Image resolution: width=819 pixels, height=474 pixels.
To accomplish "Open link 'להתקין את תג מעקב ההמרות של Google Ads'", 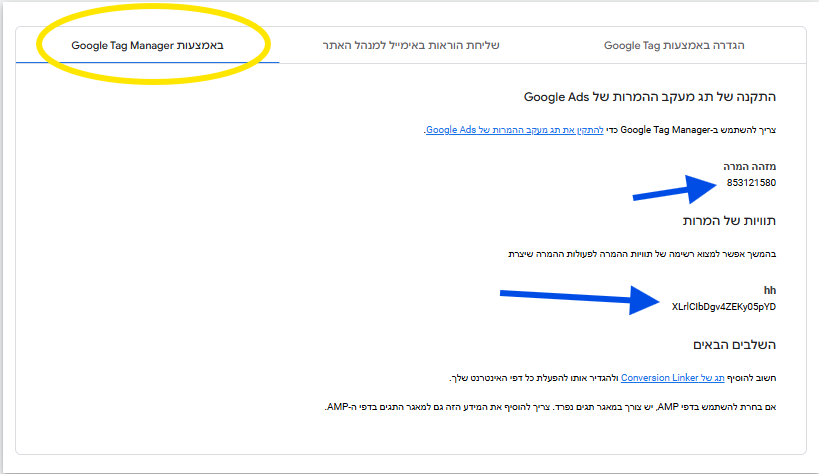I will (514, 130).
